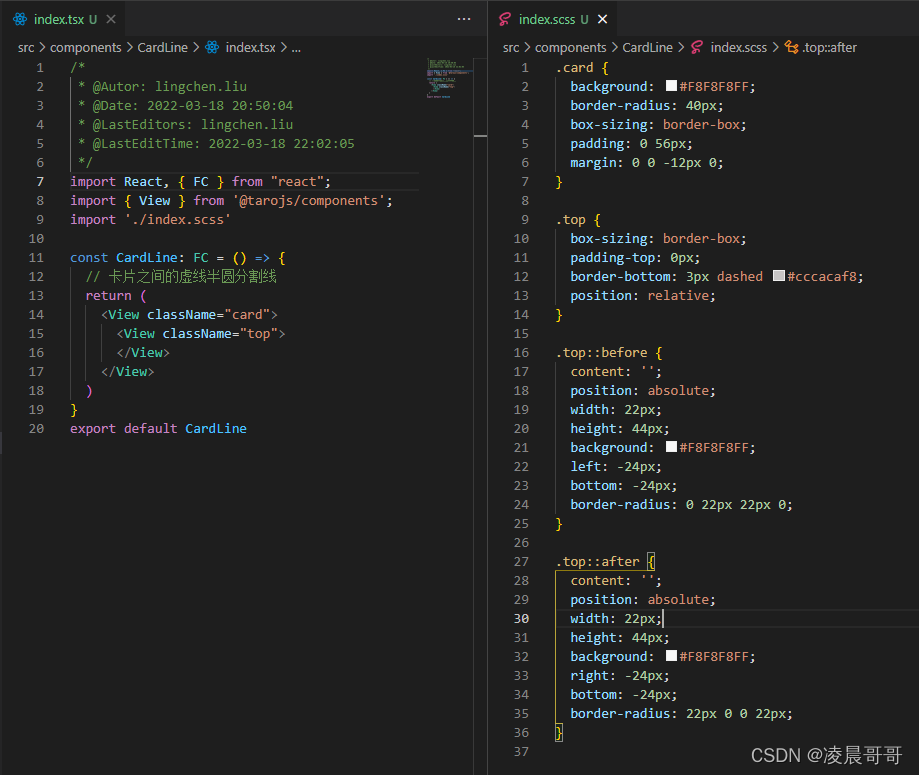Viewport: 919px width, 775px height.
Task: Click '.top::after' selector on line 27
Action: (x=597, y=562)
